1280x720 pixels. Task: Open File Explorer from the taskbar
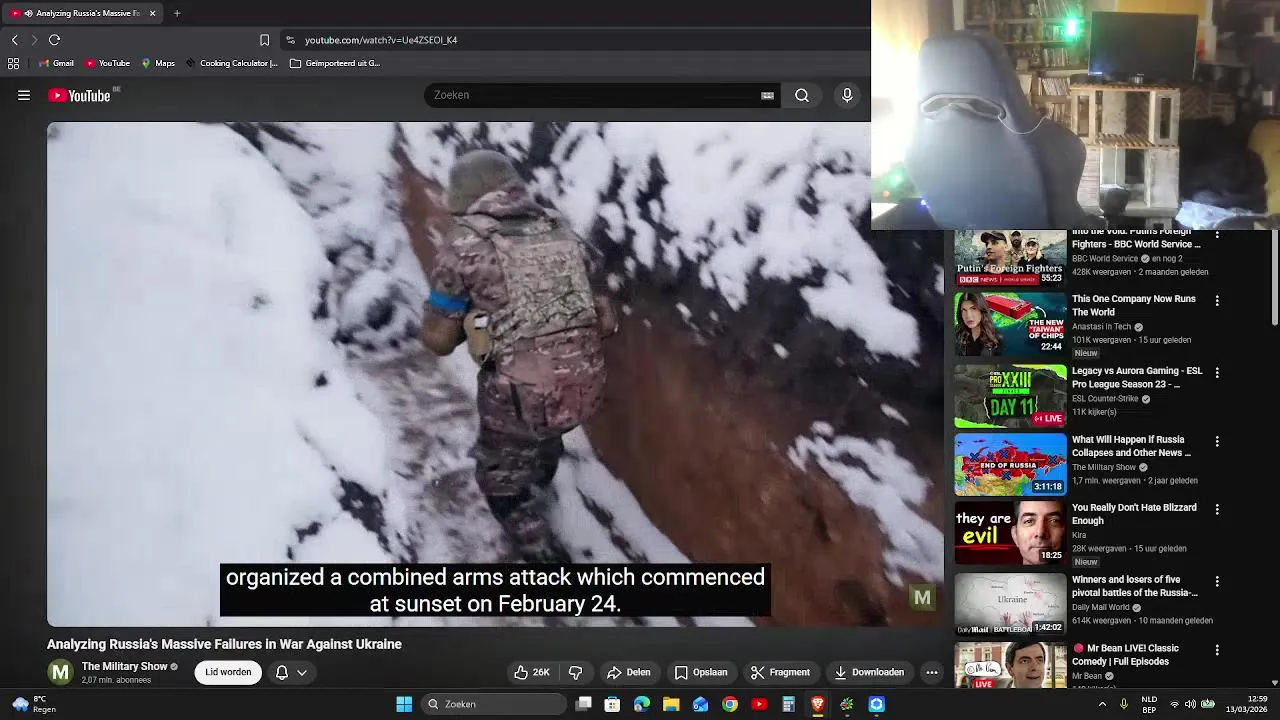[671, 704]
